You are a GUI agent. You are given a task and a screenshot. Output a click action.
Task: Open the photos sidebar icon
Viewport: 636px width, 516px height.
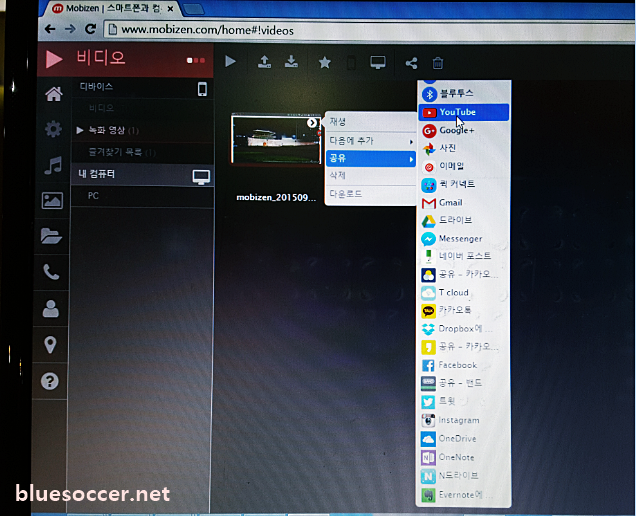(52, 200)
